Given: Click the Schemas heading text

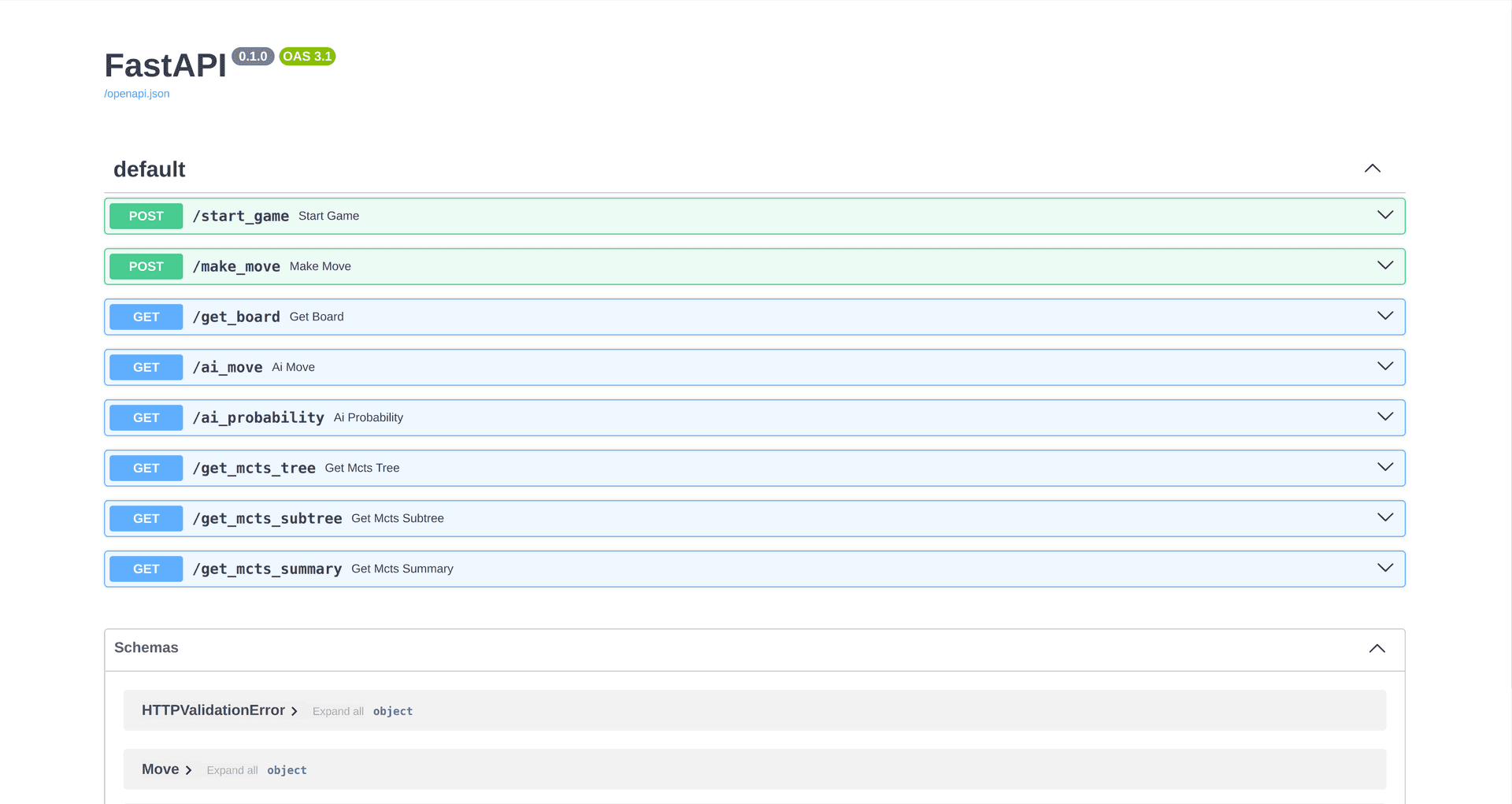Looking at the screenshot, I should click(146, 647).
